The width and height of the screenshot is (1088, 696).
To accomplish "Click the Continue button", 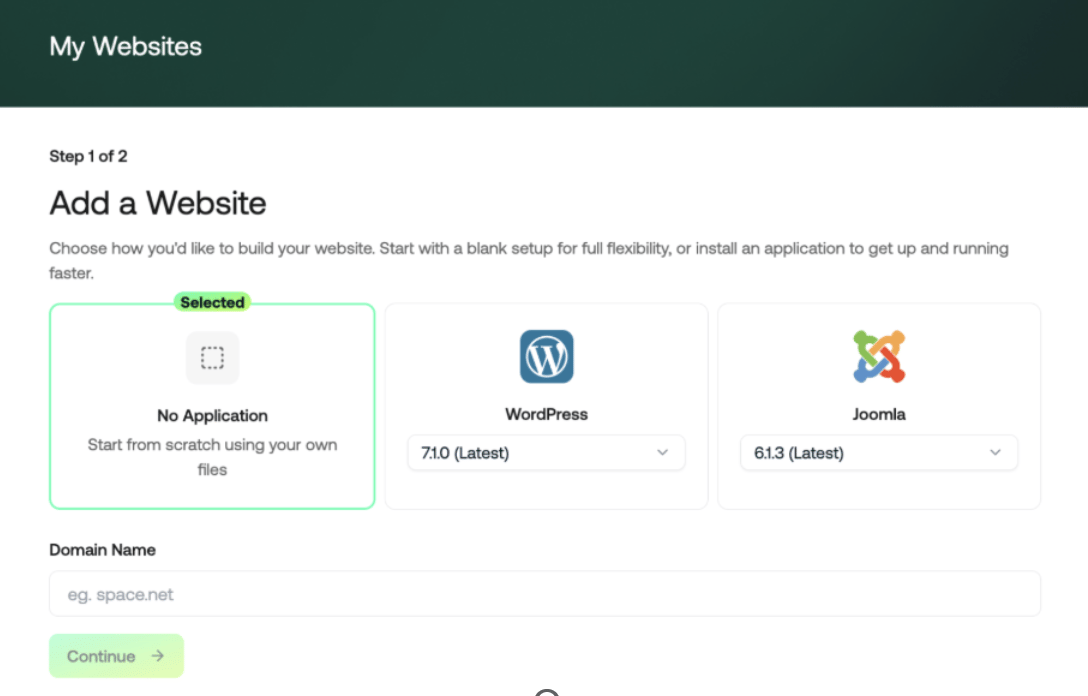I will (x=117, y=656).
